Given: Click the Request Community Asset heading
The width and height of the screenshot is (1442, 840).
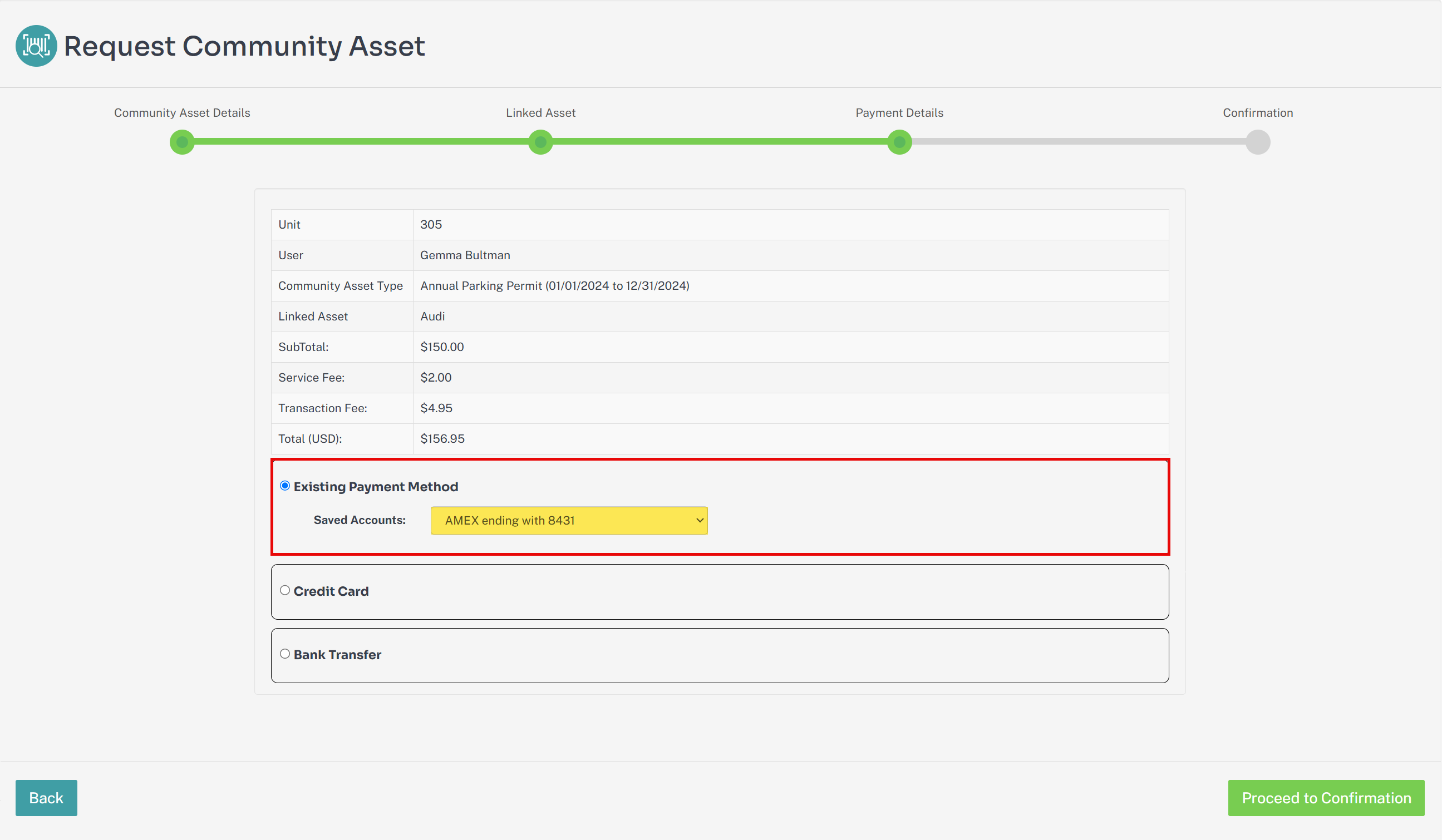Looking at the screenshot, I should [x=244, y=46].
